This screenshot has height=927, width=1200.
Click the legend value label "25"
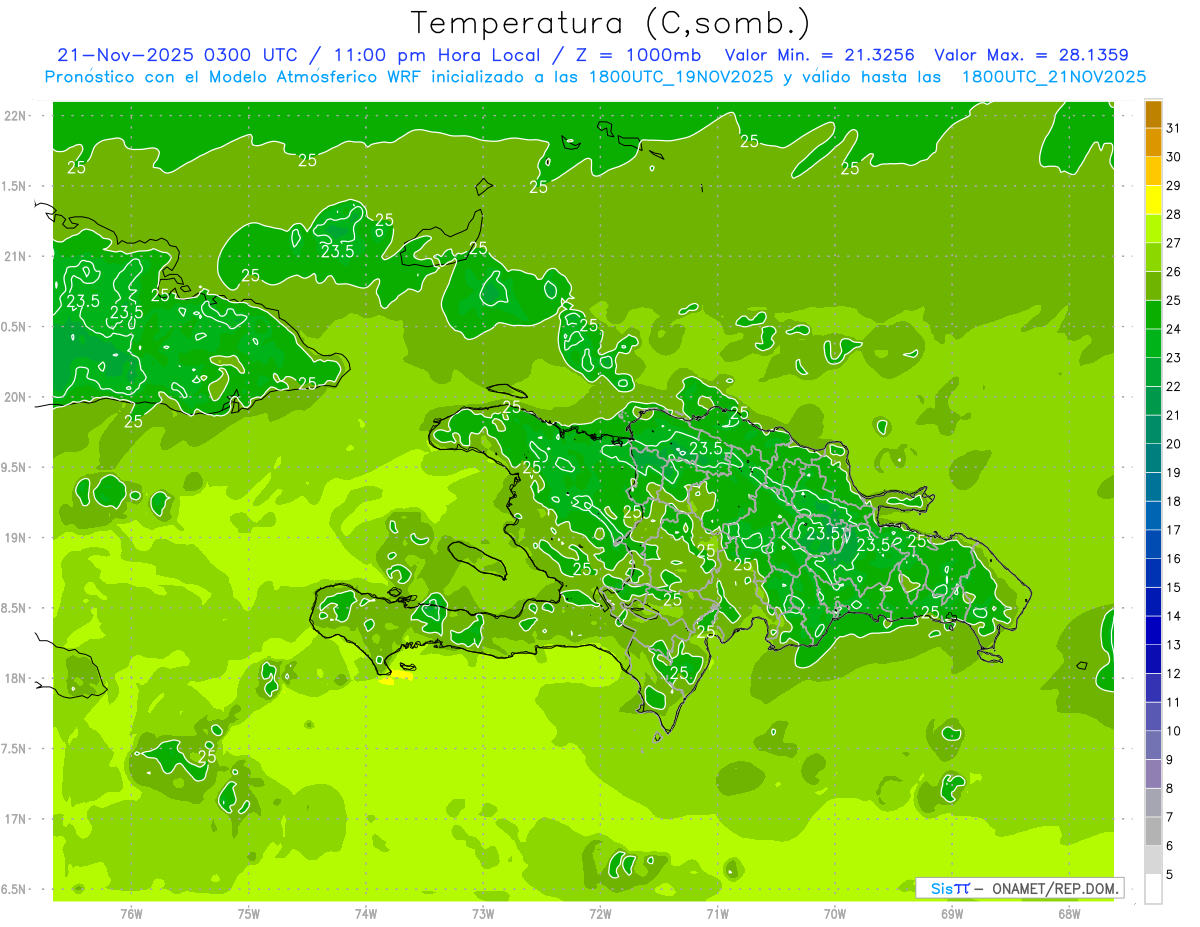pyautogui.click(x=1173, y=300)
